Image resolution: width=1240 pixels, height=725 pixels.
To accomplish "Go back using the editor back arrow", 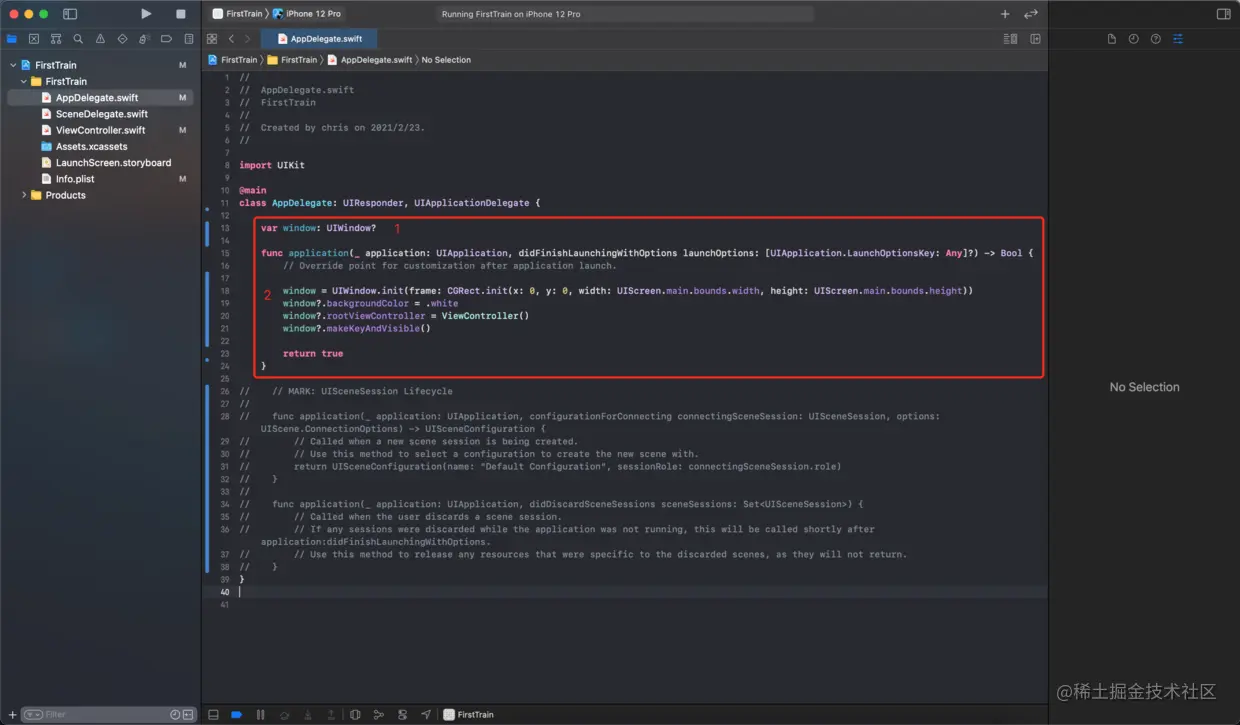I will coord(230,38).
